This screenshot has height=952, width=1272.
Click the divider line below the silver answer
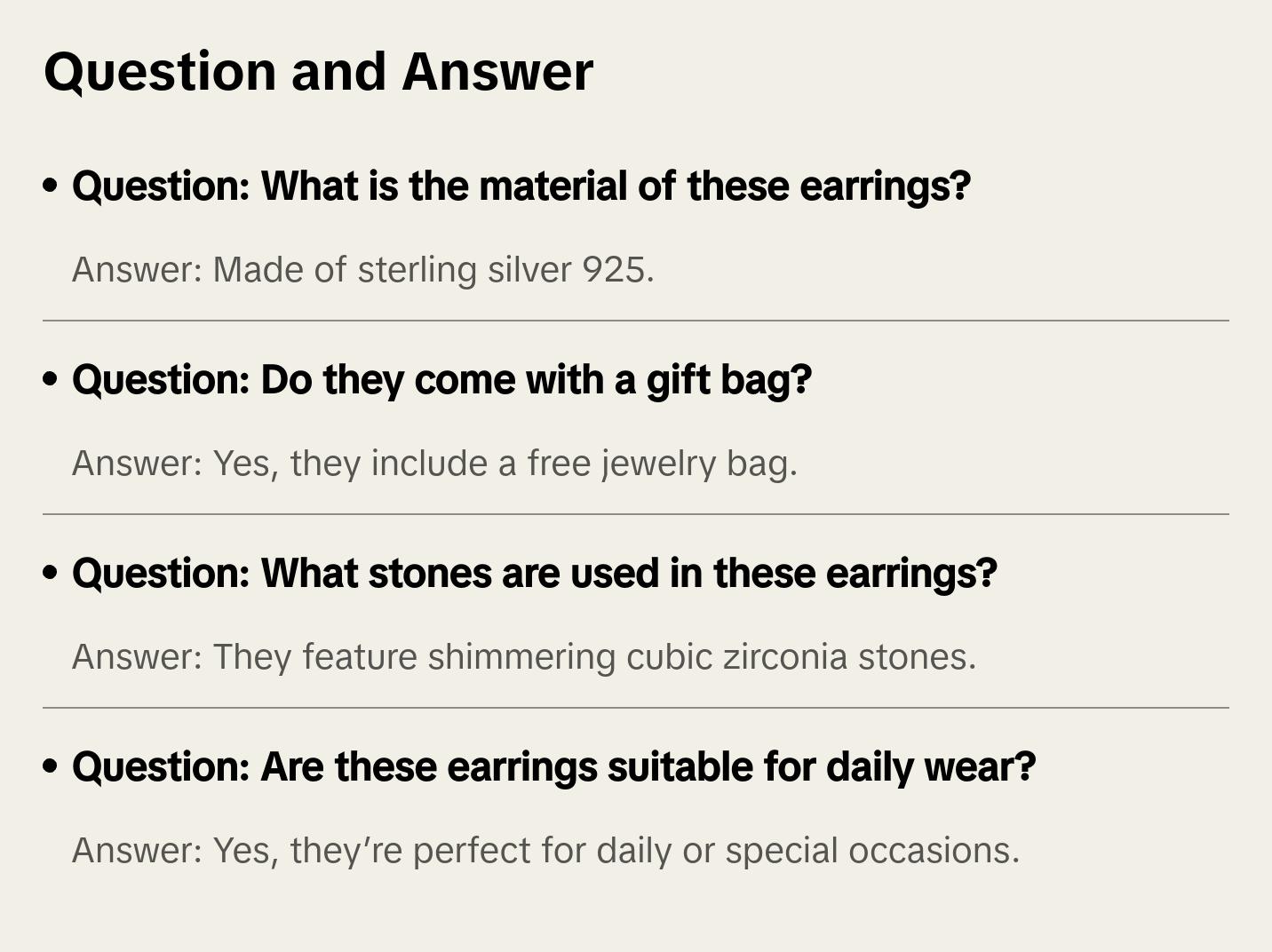pos(636,321)
